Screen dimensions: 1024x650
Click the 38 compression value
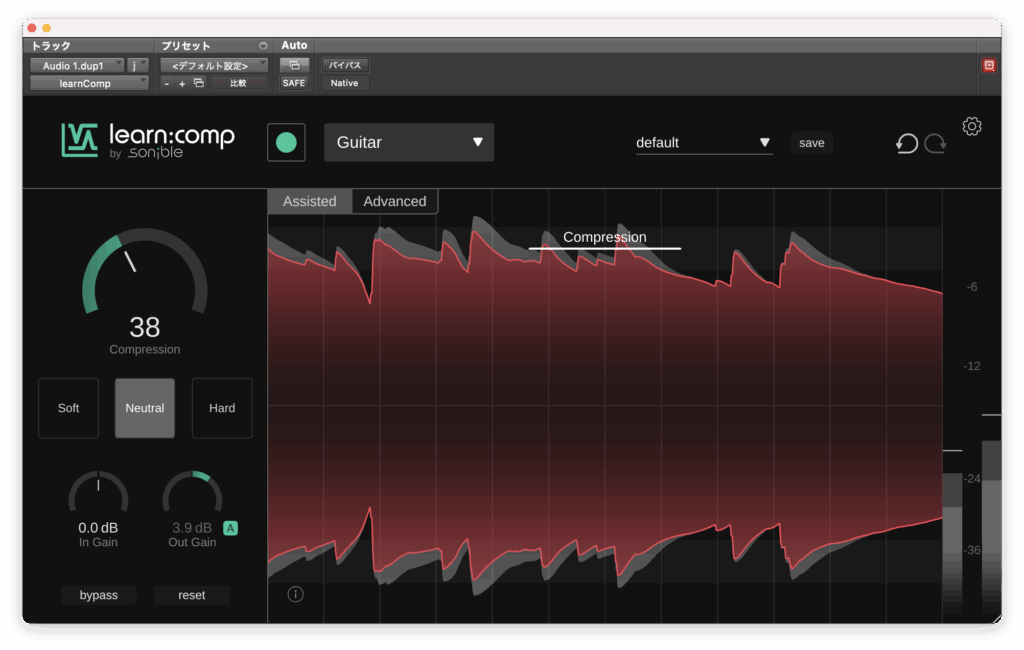coord(145,327)
